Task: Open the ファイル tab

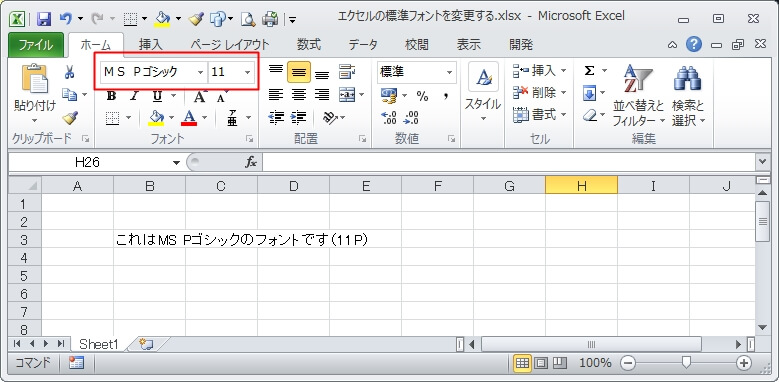Action: pos(36,45)
